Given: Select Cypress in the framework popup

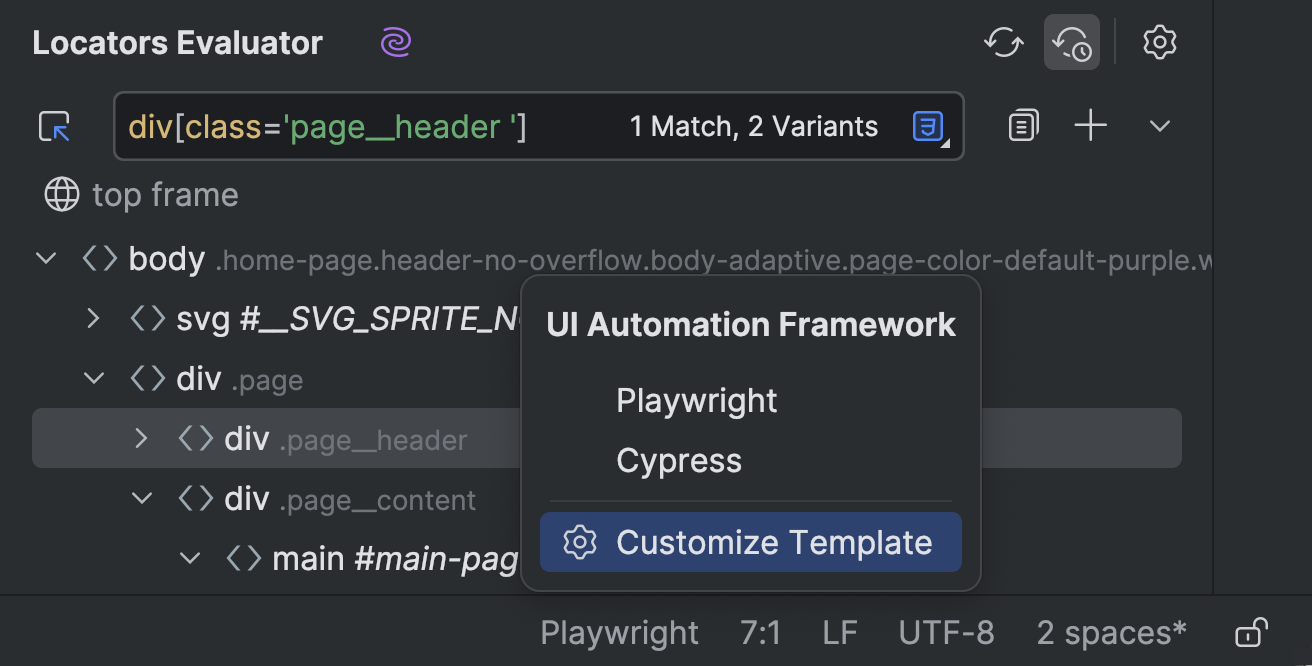Looking at the screenshot, I should 679,460.
